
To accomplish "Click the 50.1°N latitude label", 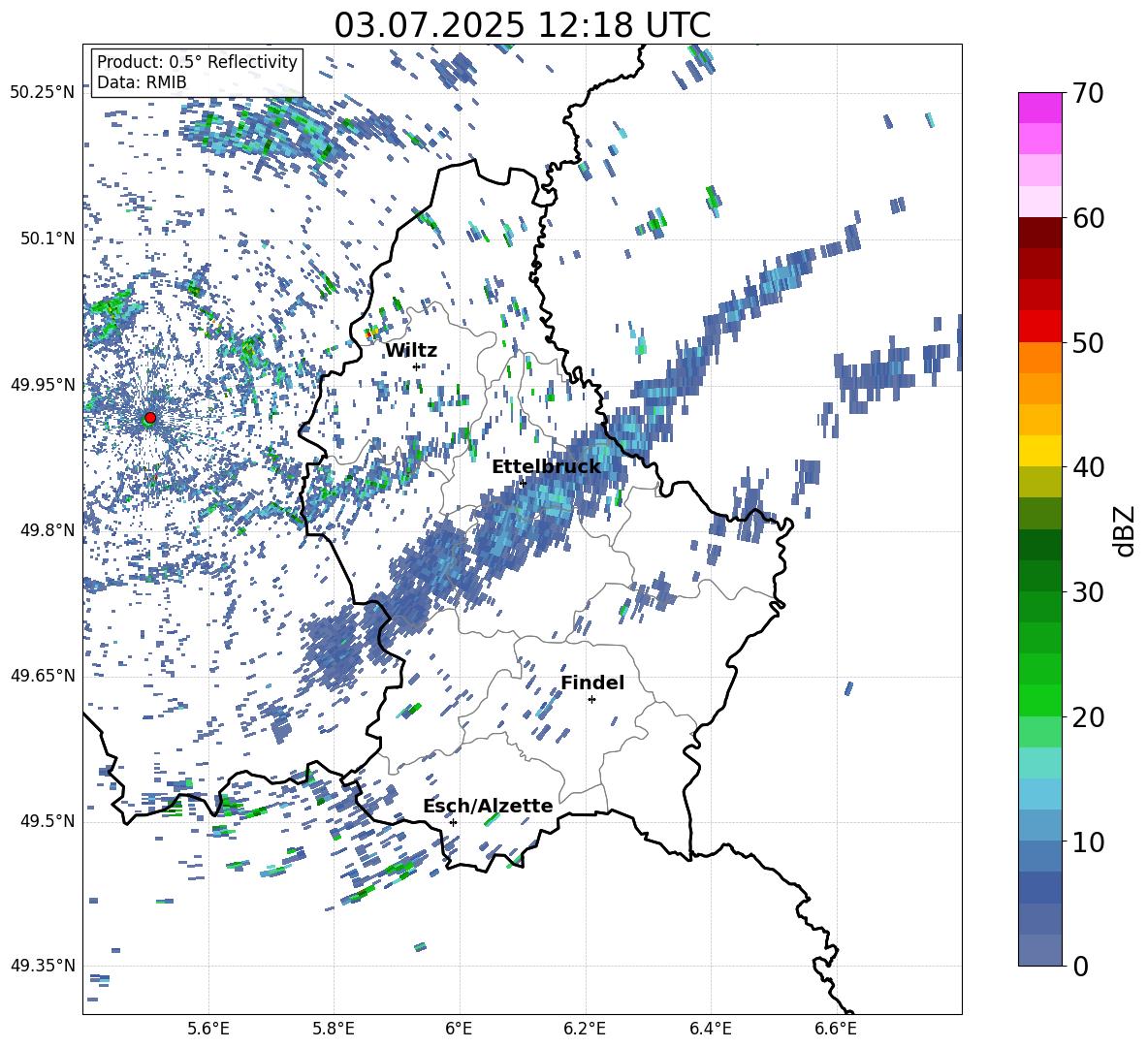I will [48, 238].
